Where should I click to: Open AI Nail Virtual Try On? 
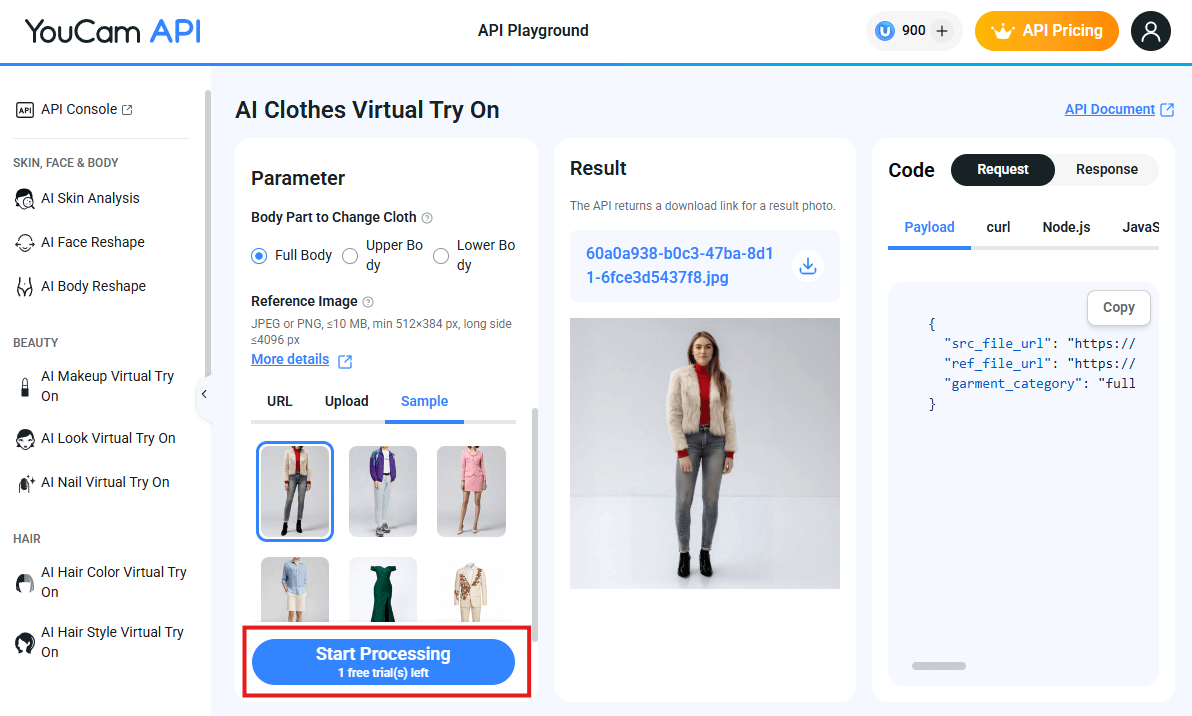click(105, 482)
